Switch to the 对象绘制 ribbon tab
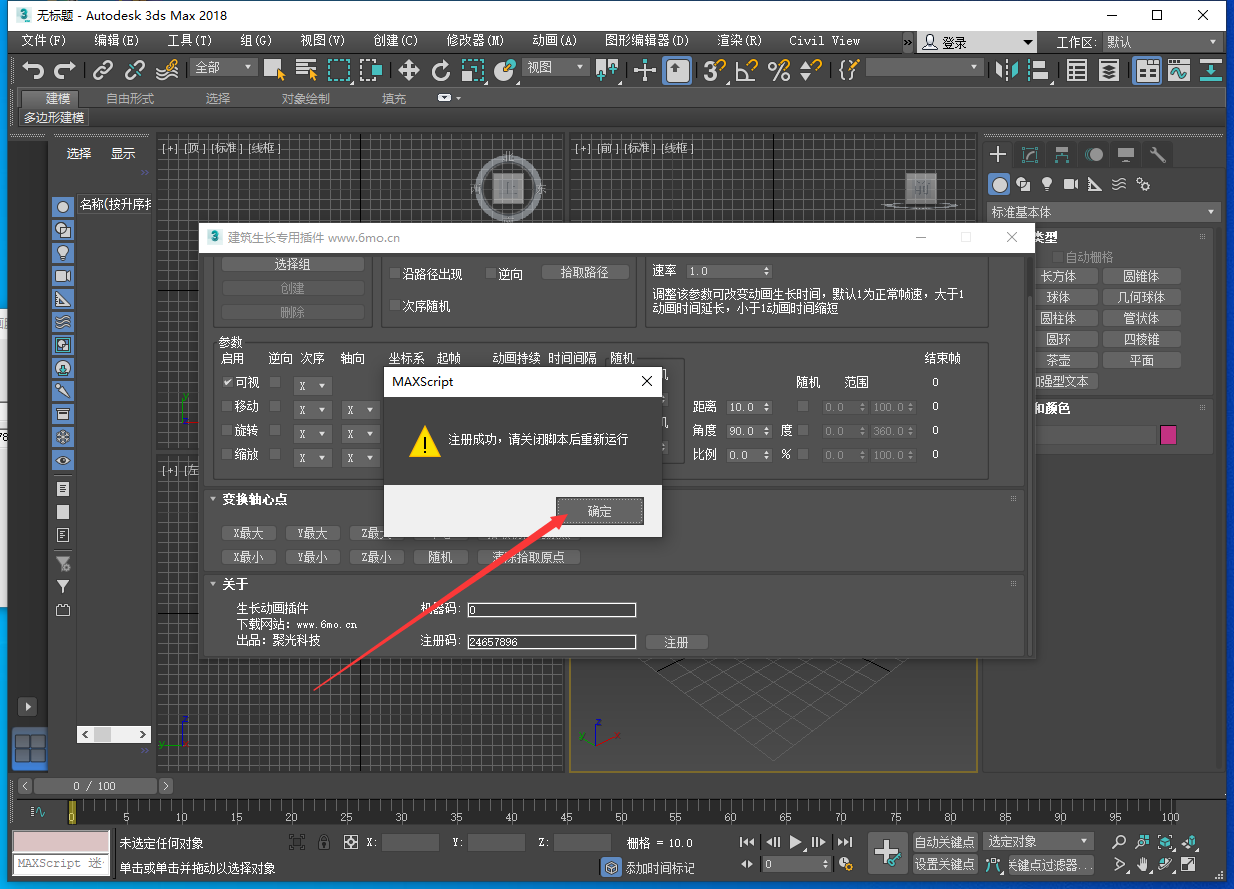 coord(305,98)
